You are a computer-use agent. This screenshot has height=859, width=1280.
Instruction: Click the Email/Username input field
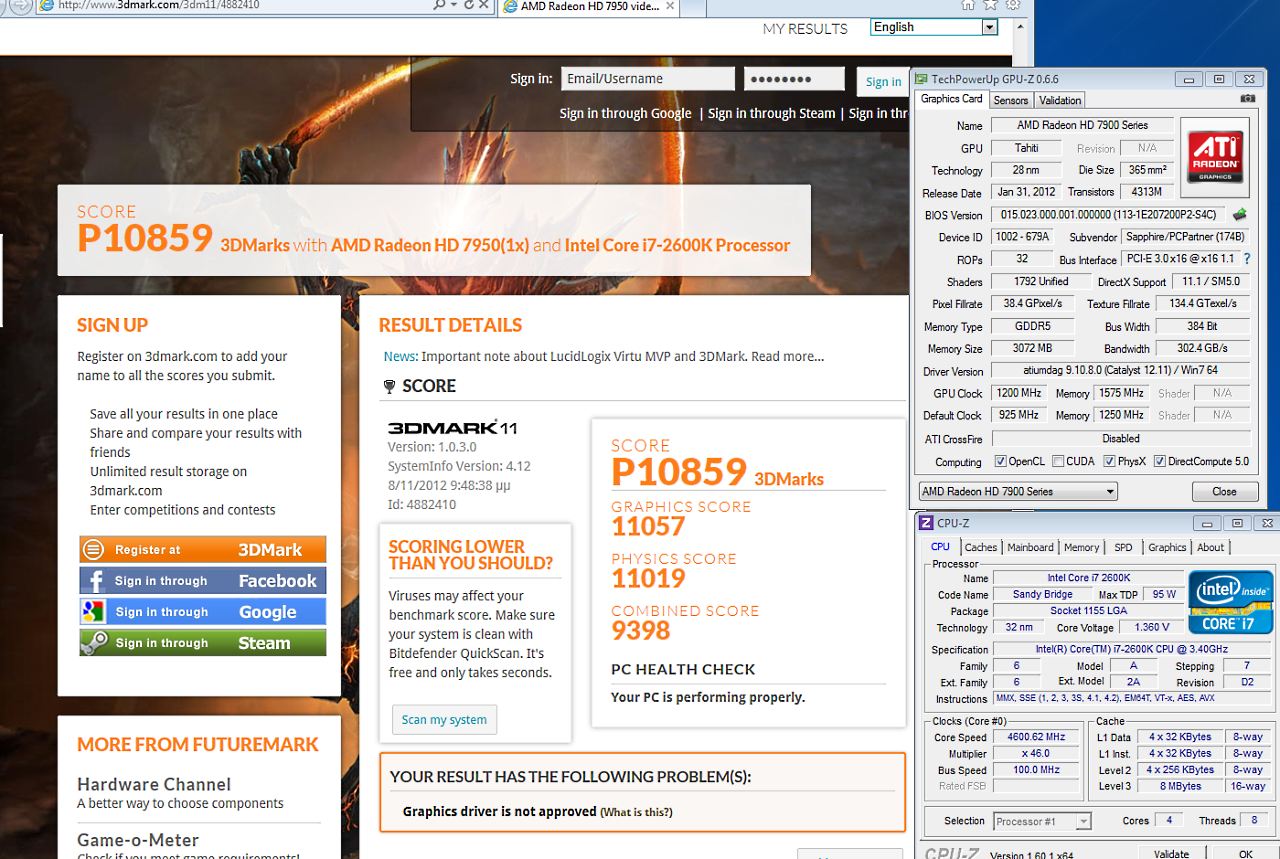647,79
